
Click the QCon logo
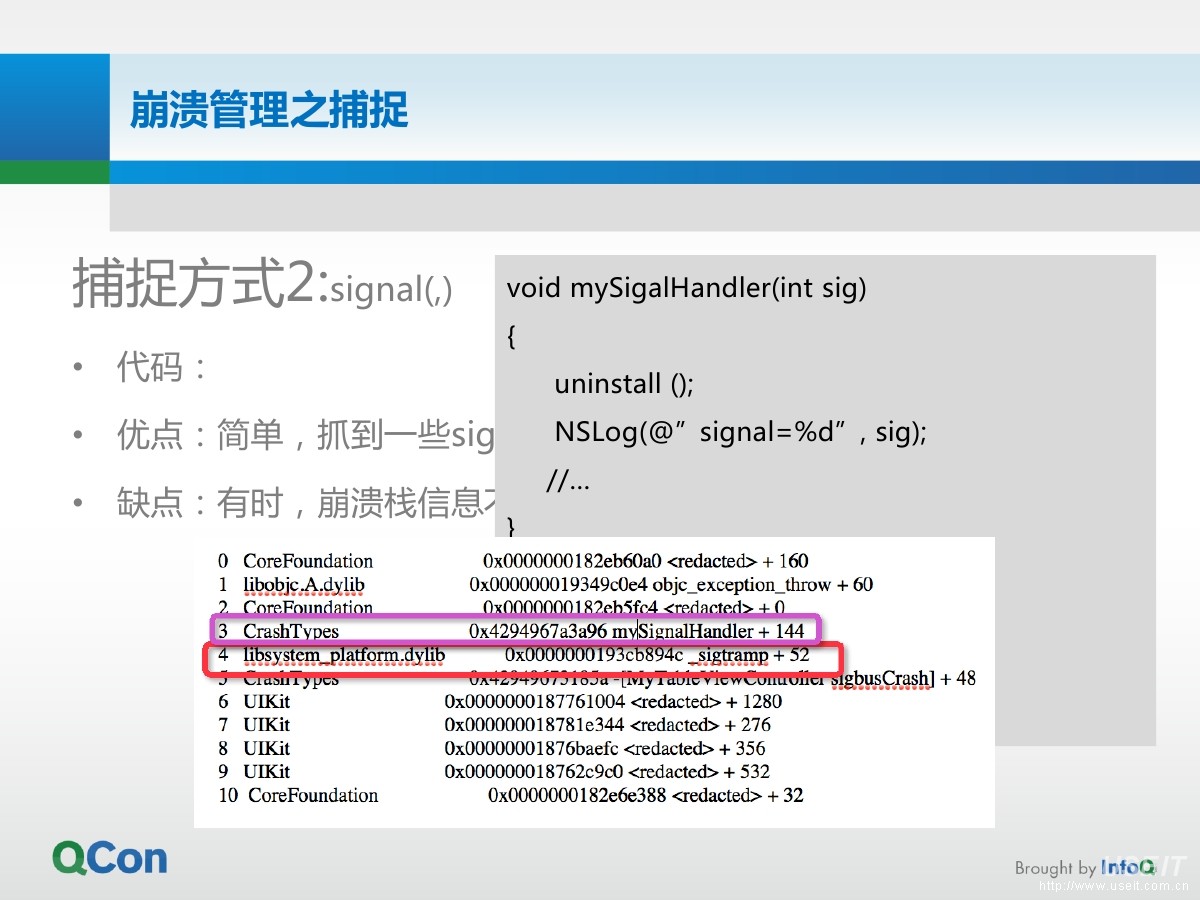[x=110, y=858]
